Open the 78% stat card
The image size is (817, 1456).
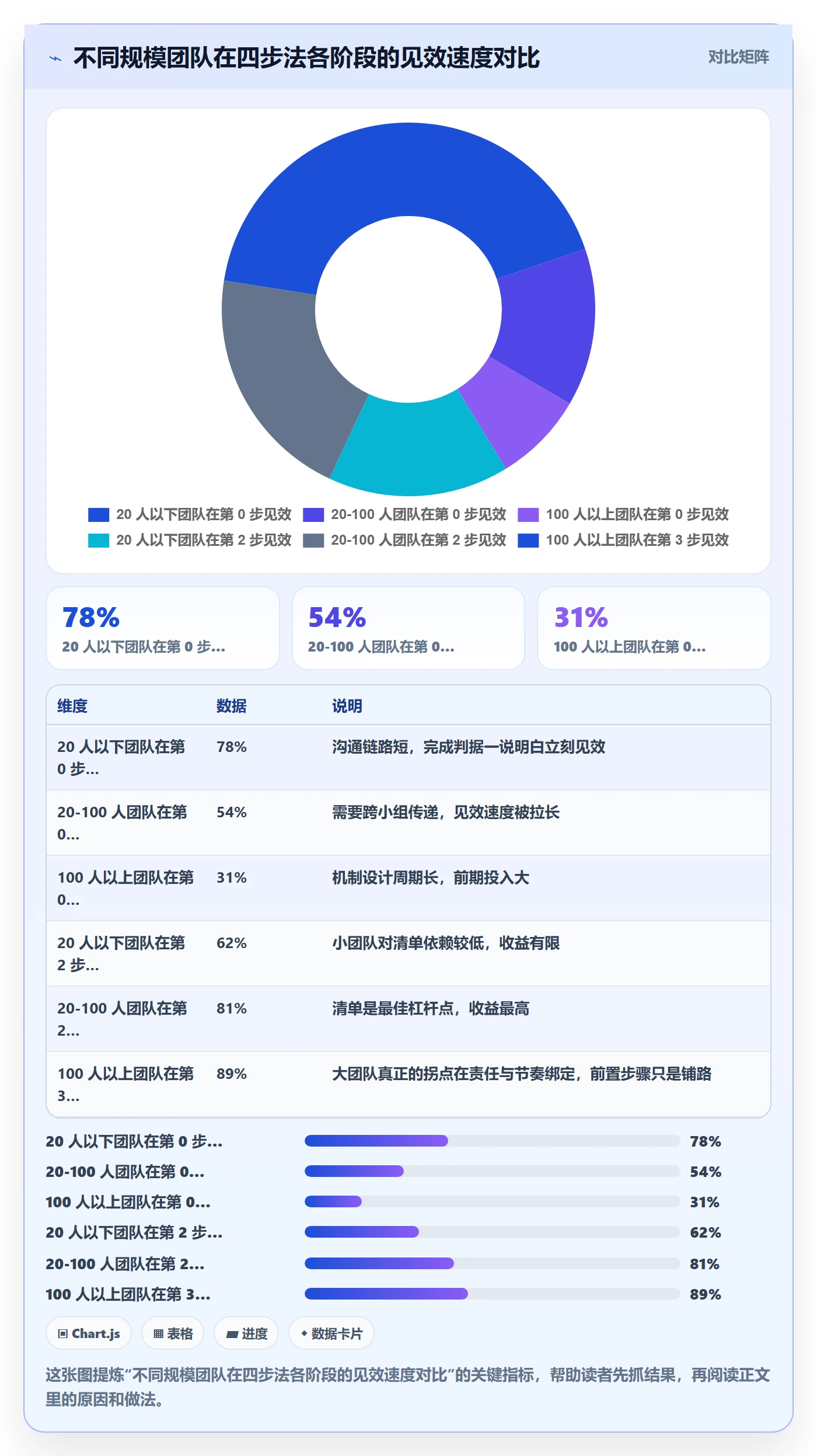click(x=163, y=628)
